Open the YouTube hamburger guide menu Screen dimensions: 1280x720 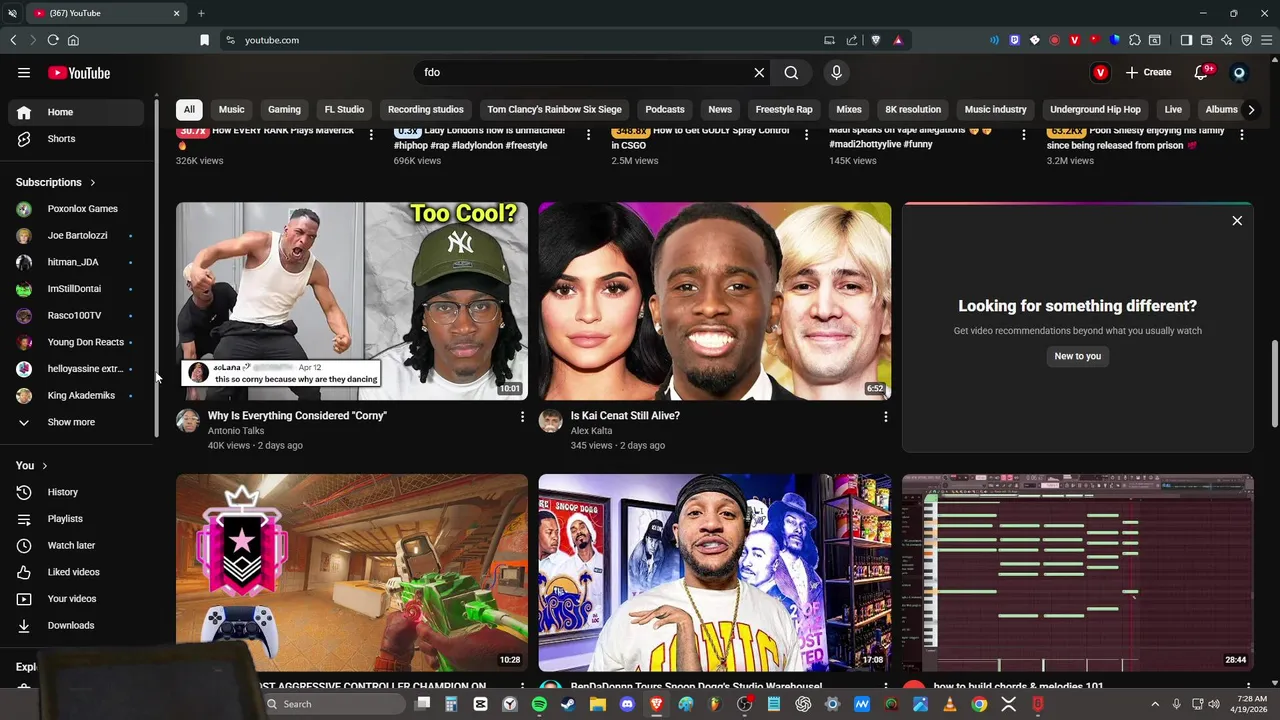pyautogui.click(x=24, y=72)
